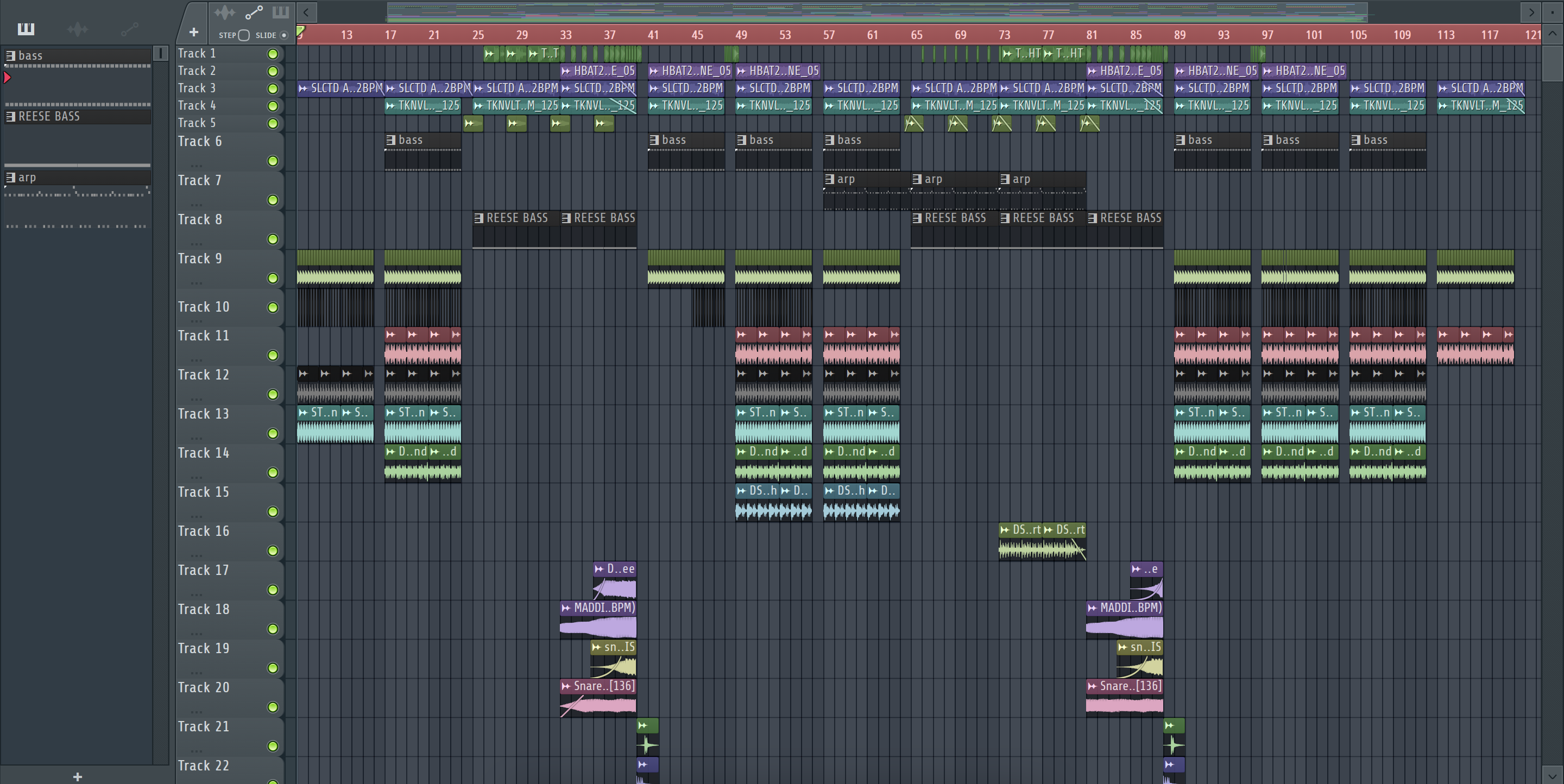Viewport: 1564px width, 784px height.
Task: Click the vertical scrollbar thumb
Action: (x=1553, y=62)
